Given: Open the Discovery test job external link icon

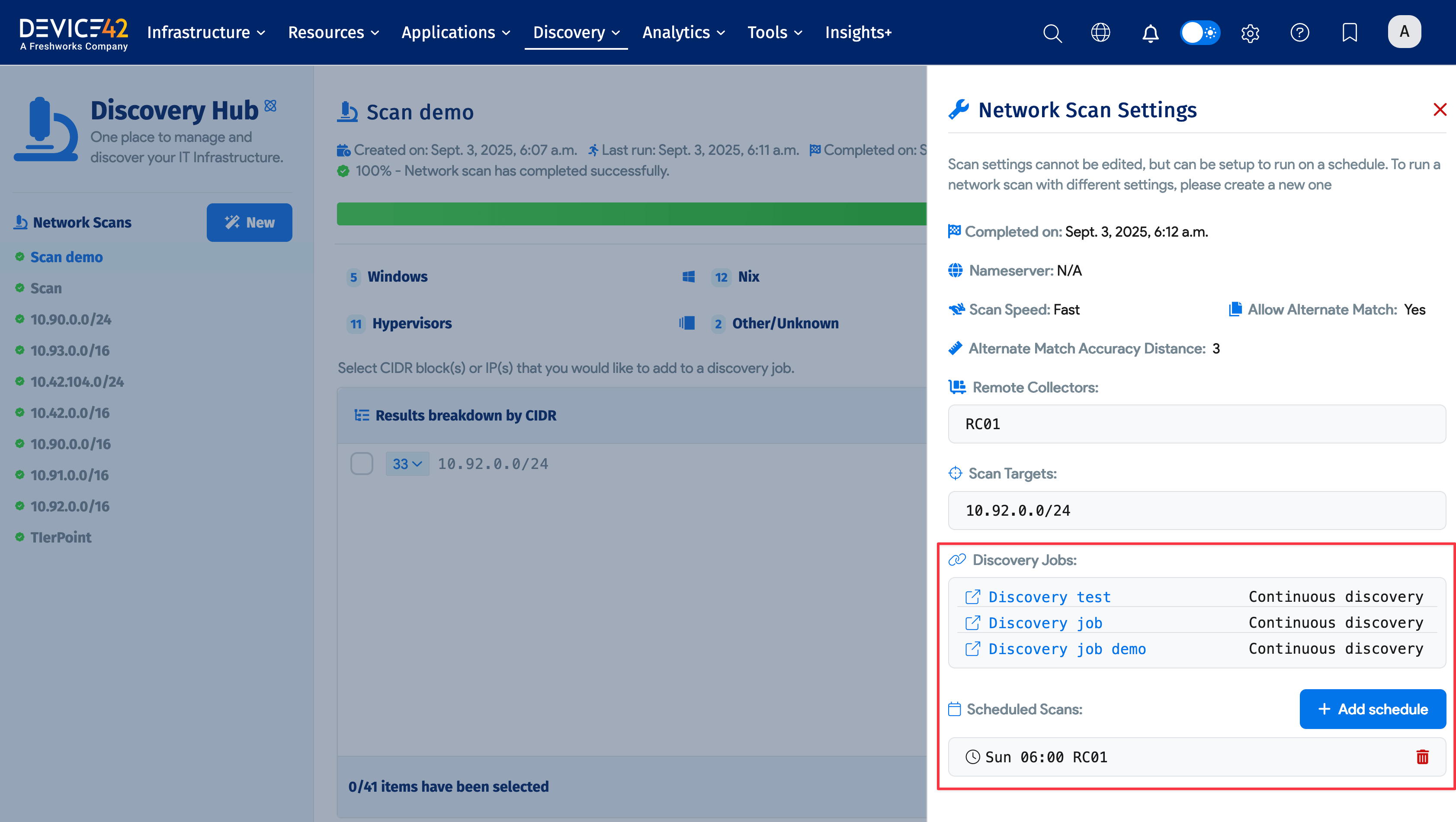Looking at the screenshot, I should 973,597.
